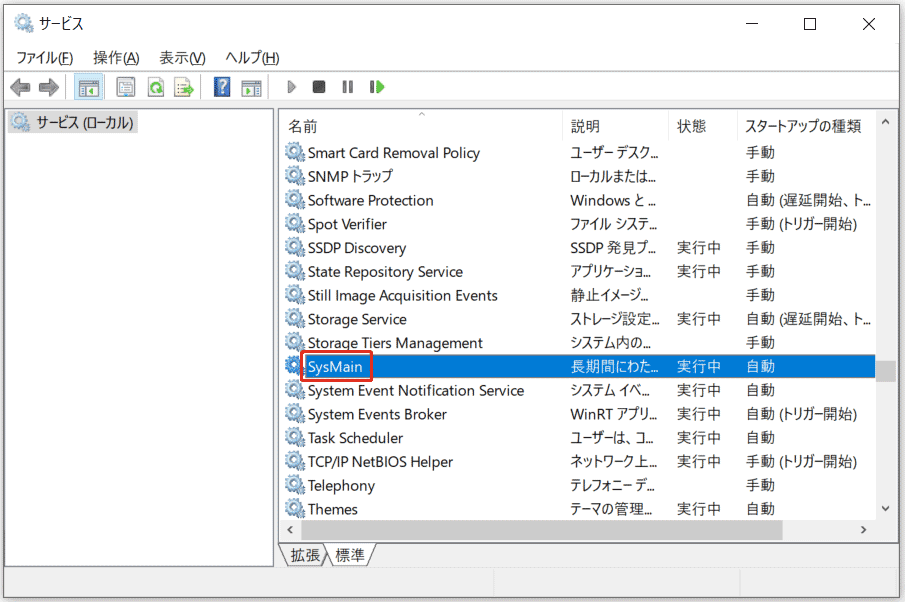
Task: Select TCP/IP NetBIOS Helper service
Action: click(x=380, y=462)
